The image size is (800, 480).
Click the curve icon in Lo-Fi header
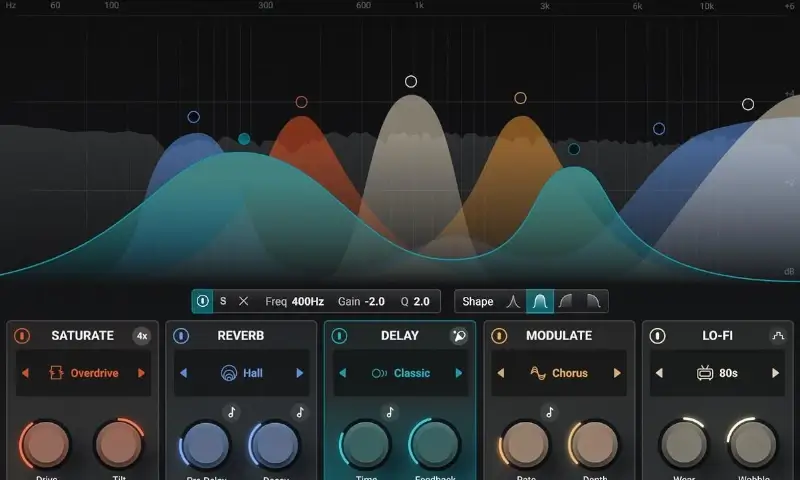coord(777,336)
